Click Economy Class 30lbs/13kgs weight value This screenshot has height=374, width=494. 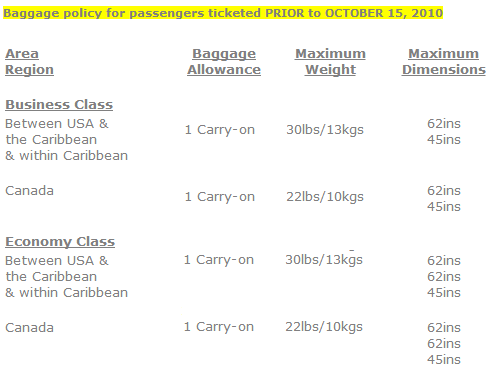click(324, 260)
